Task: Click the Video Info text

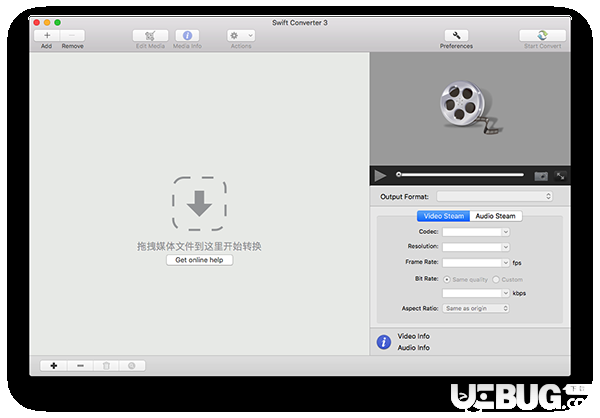Action: coord(413,336)
